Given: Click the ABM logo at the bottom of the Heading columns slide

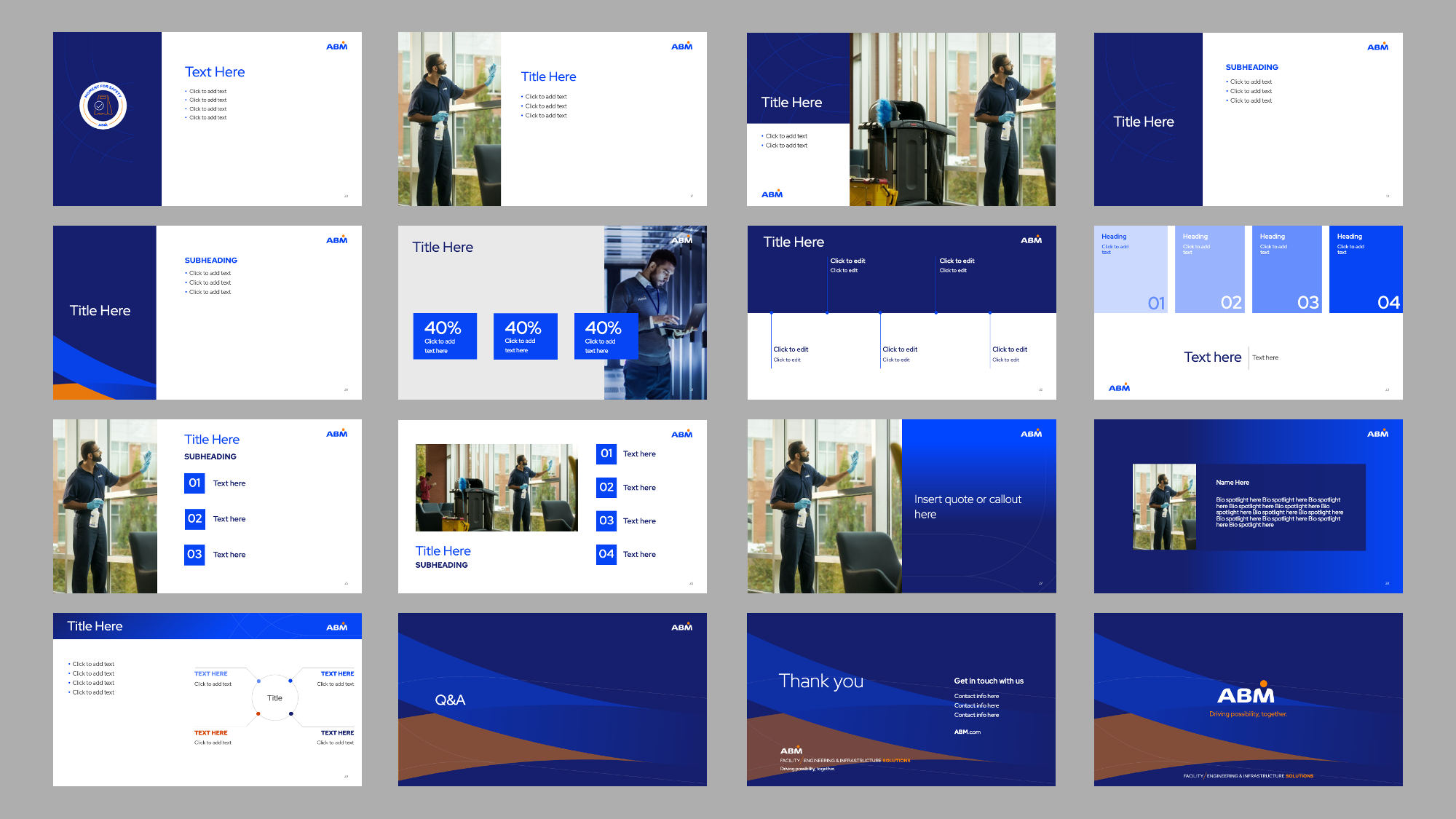Looking at the screenshot, I should click(1120, 387).
